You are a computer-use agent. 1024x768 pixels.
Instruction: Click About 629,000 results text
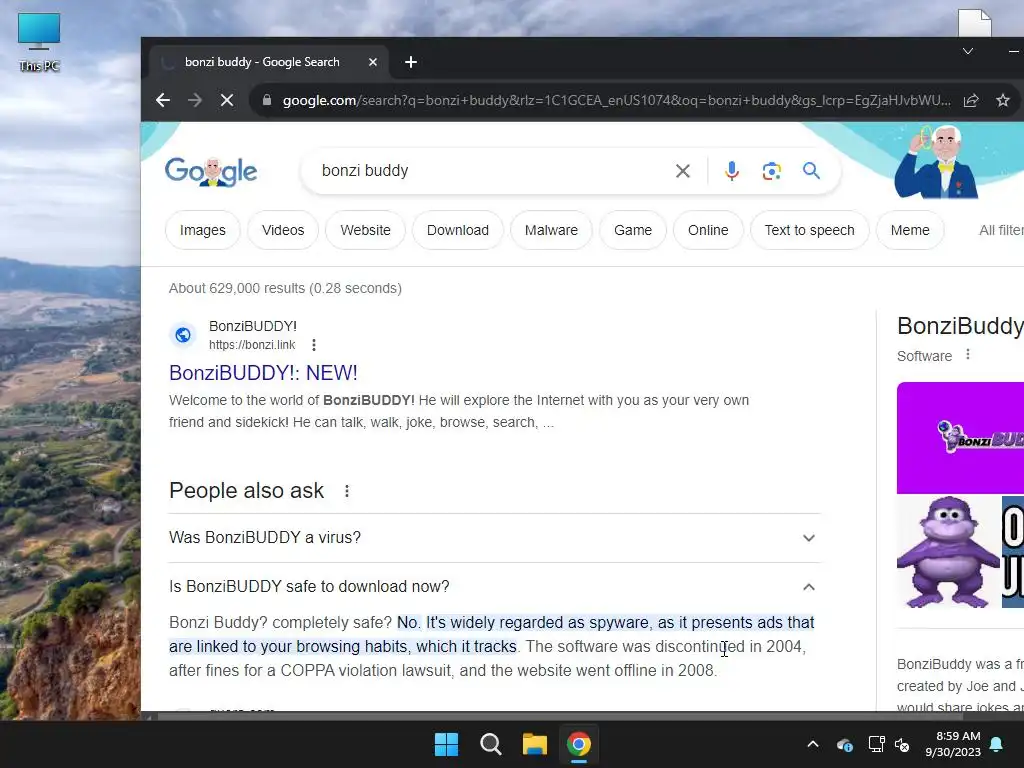(285, 288)
